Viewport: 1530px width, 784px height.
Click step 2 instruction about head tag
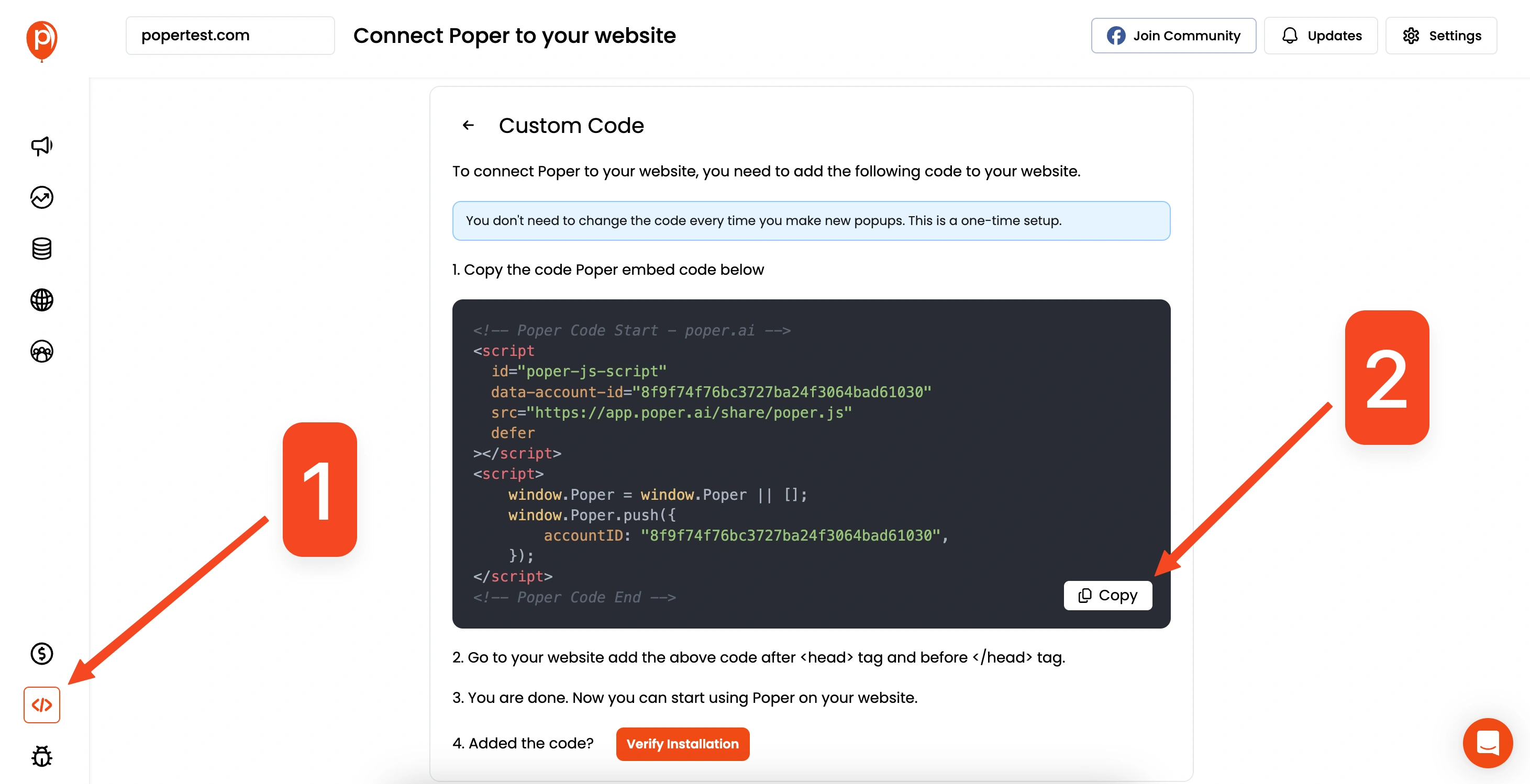coord(759,657)
